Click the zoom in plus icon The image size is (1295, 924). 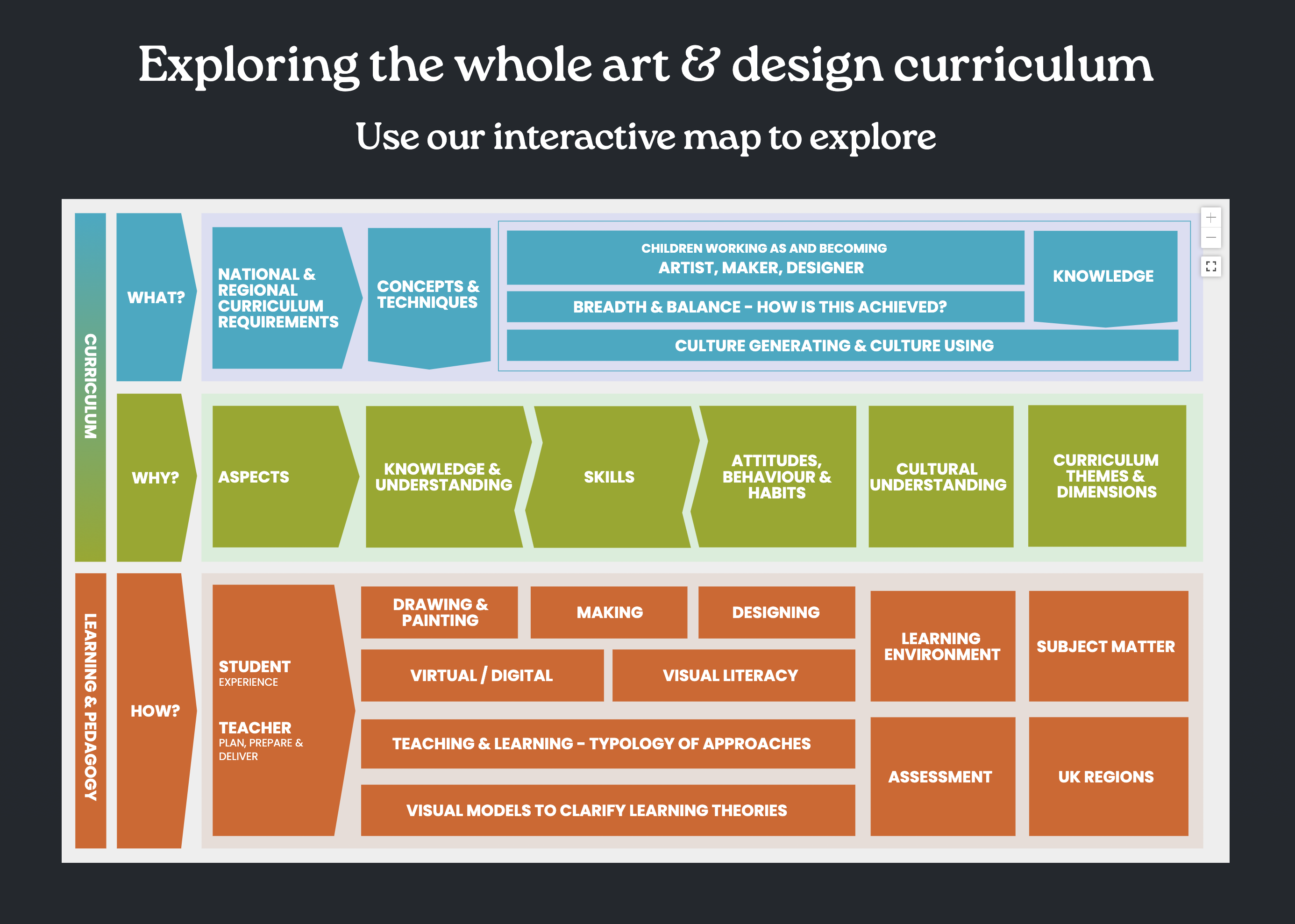point(1211,217)
